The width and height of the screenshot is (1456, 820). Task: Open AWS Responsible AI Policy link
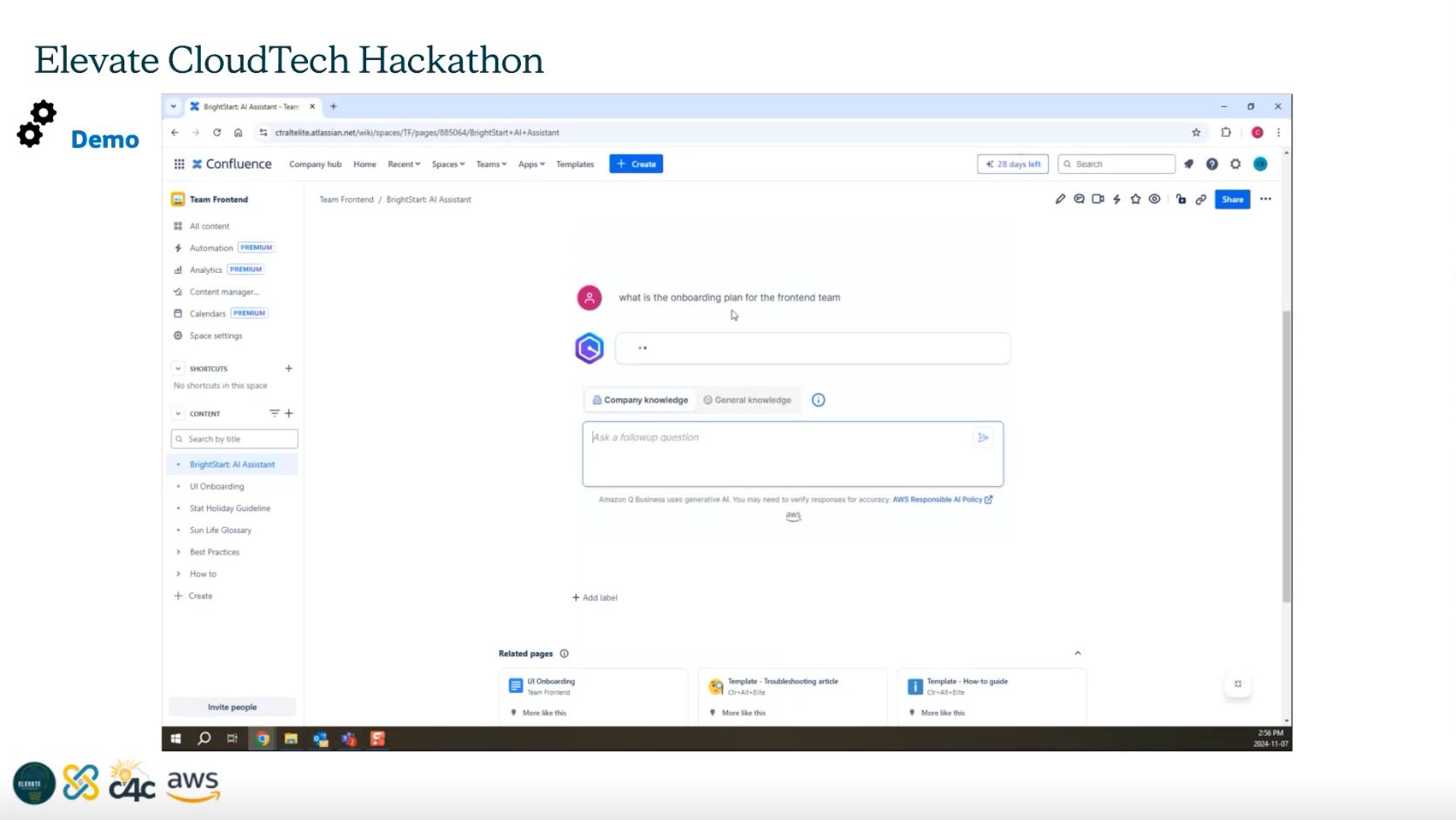(942, 499)
